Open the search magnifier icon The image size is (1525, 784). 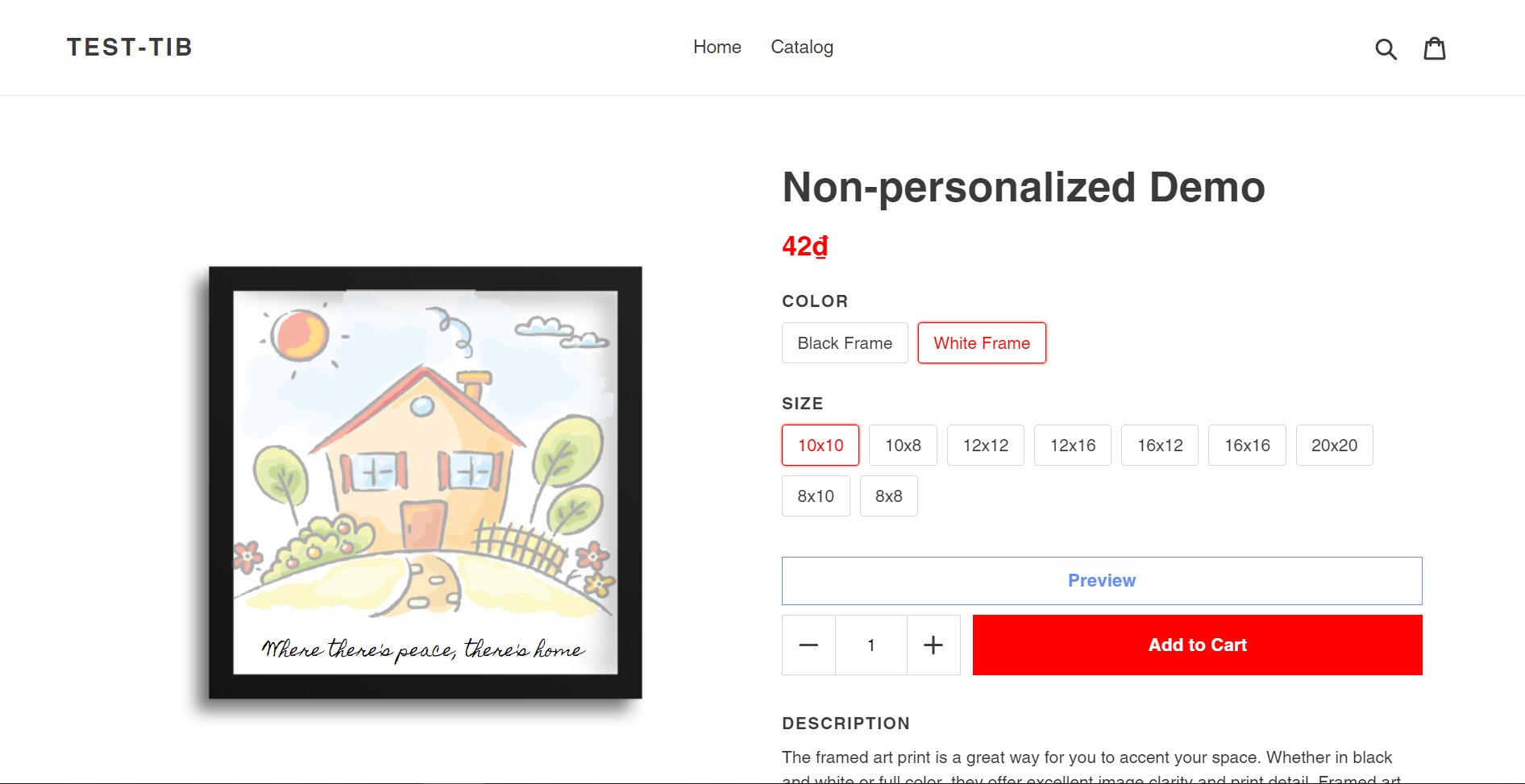[1386, 48]
